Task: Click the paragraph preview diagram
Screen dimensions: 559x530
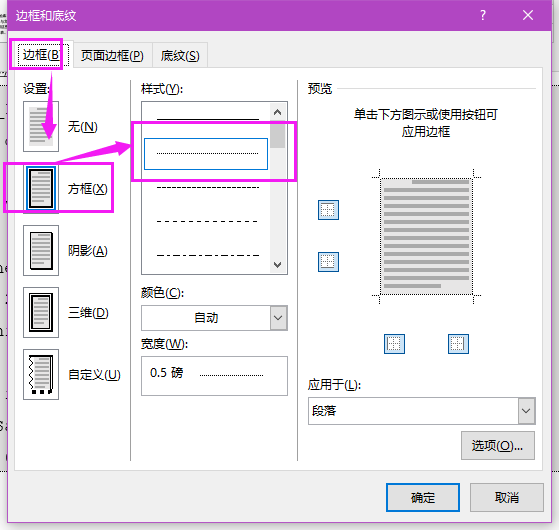Action: point(426,236)
